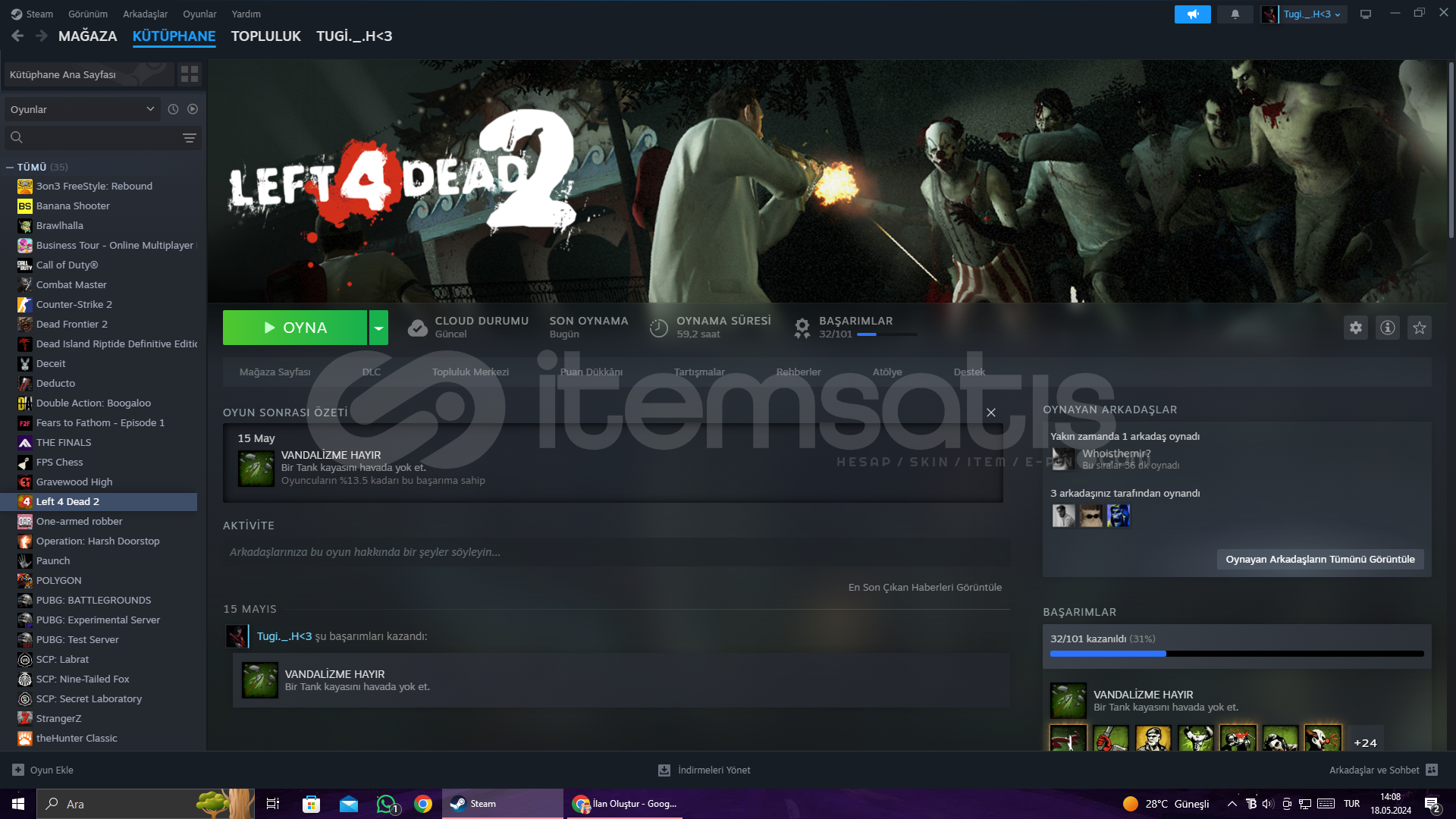Open the Mail app from the taskbar
The image size is (1456, 819).
click(349, 804)
